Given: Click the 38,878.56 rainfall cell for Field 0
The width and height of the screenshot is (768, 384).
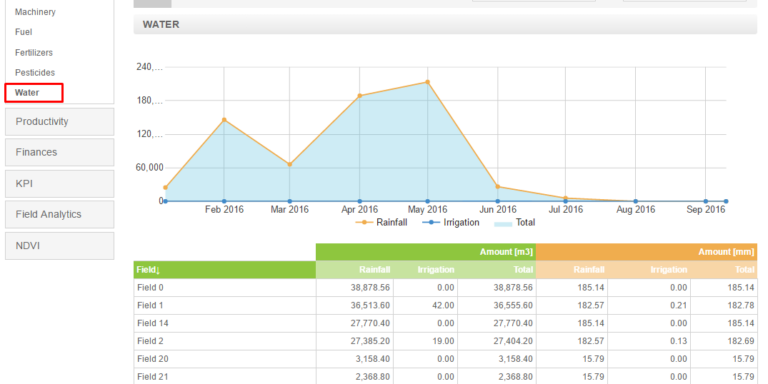Looking at the screenshot, I should pos(355,288).
